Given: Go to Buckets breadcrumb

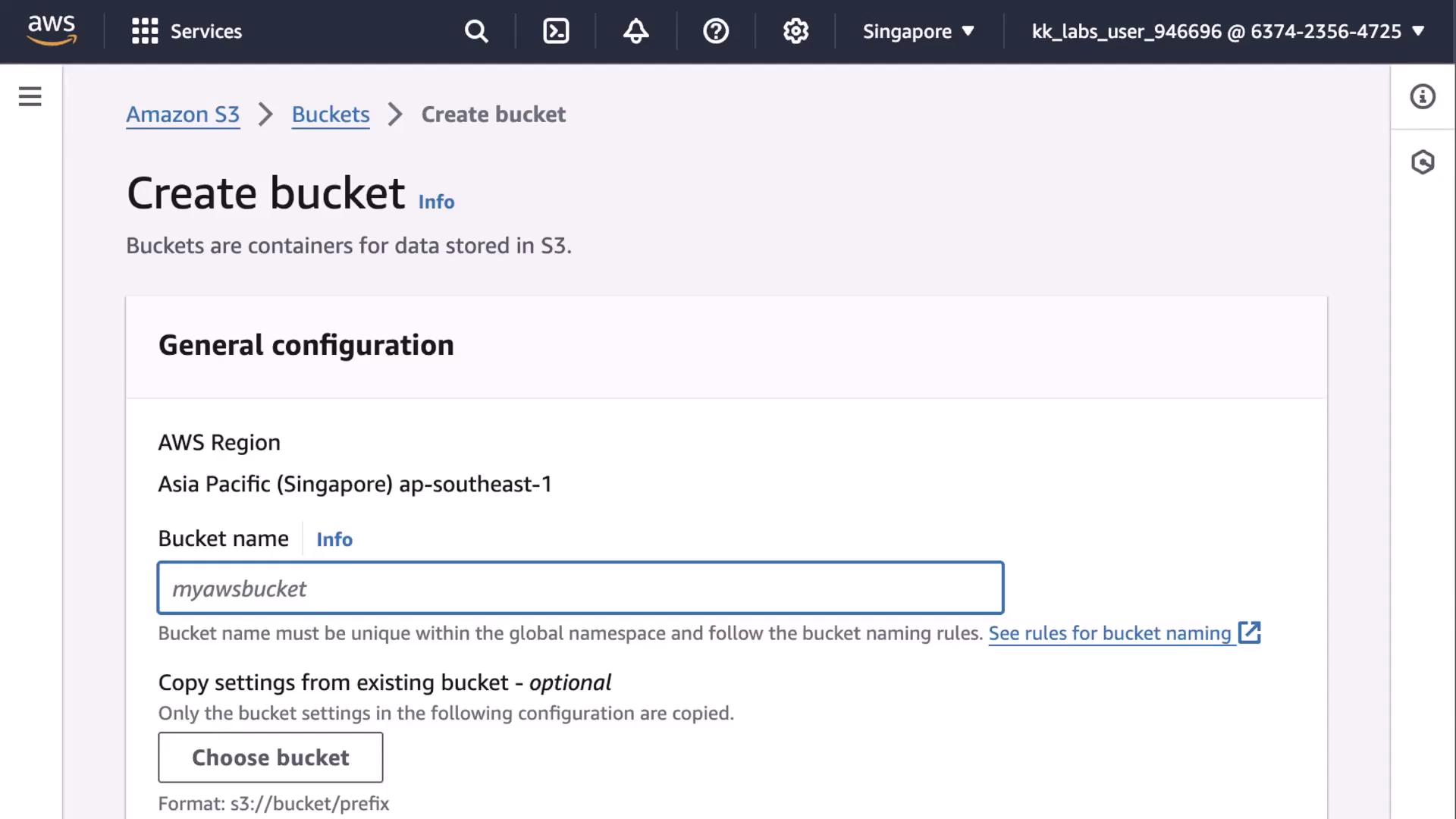Looking at the screenshot, I should 331,115.
